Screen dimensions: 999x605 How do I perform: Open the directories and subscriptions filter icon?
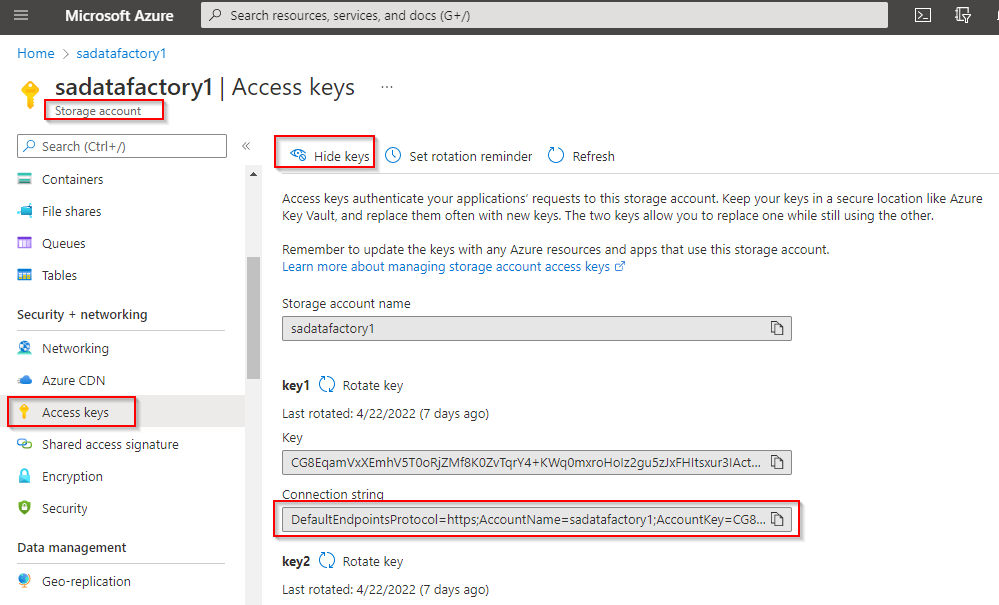click(x=963, y=15)
